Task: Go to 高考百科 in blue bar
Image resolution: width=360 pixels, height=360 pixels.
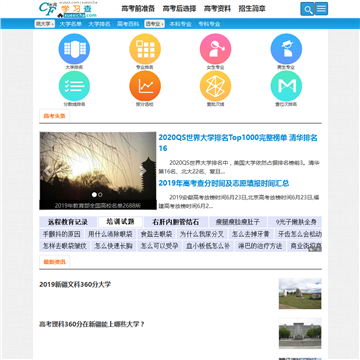Action: click(x=128, y=24)
